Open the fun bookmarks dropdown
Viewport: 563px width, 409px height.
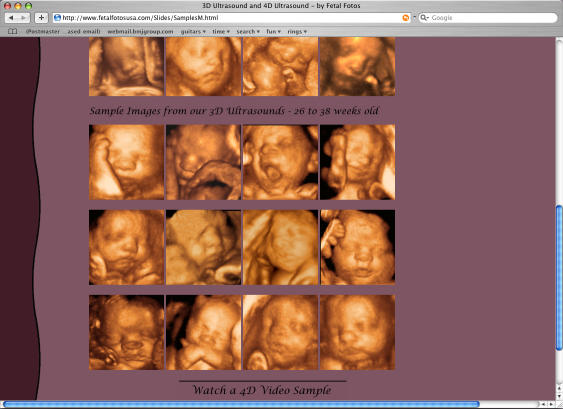click(x=273, y=32)
